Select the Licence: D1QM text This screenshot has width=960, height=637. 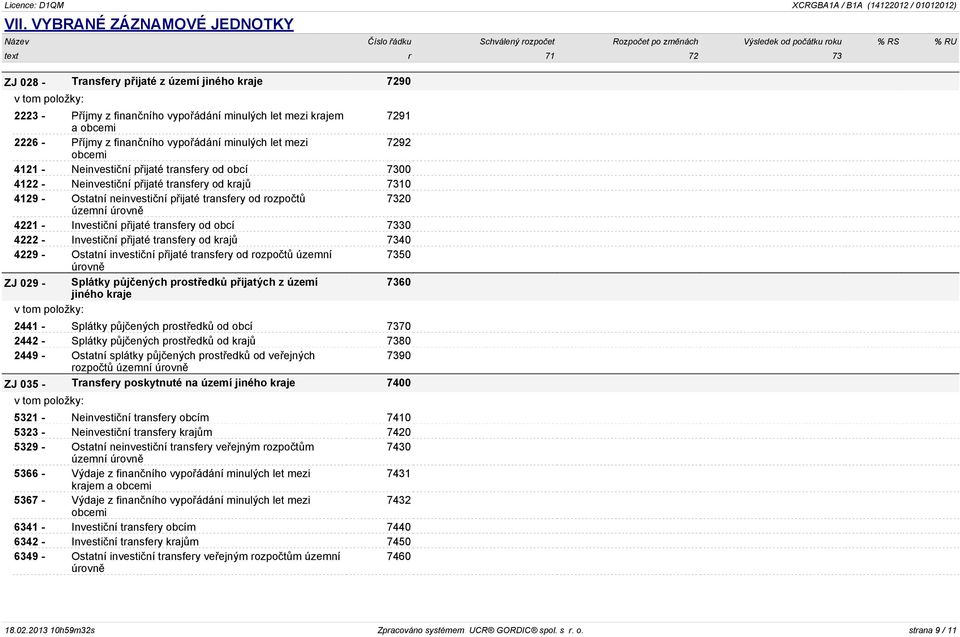click(x=34, y=5)
